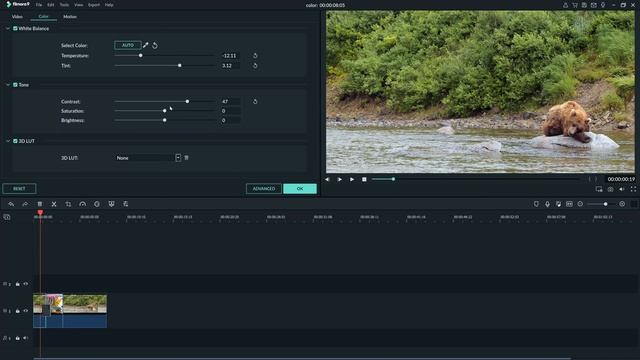Open the File menu

[x=39, y=5]
